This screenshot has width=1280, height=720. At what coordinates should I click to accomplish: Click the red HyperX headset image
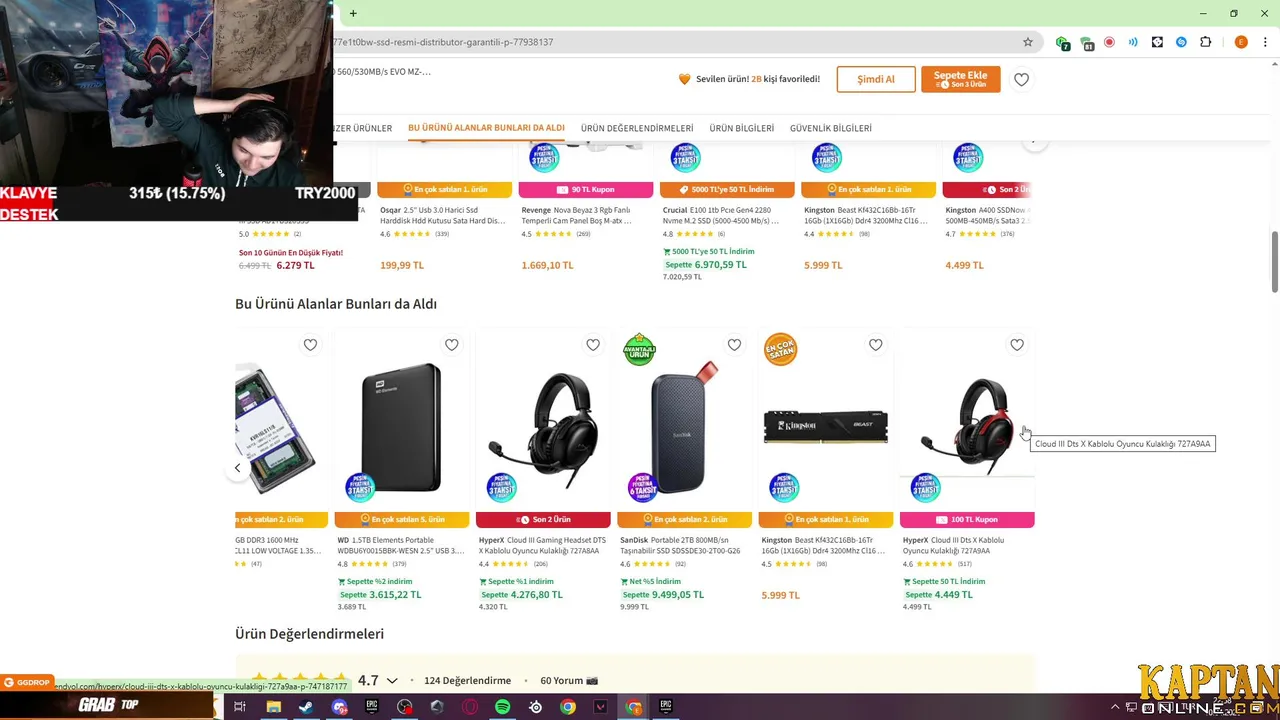967,425
